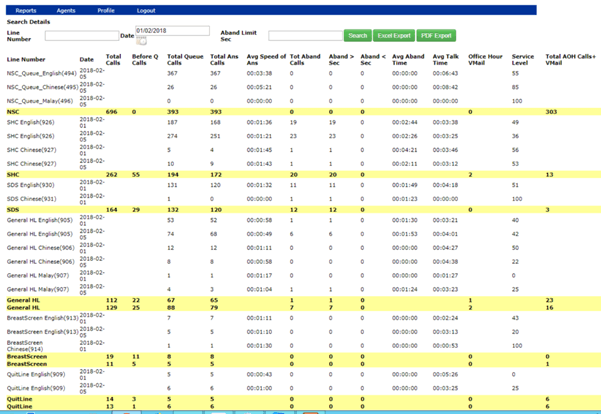601x414 pixels.
Task: Click the Total AOH Calls+ VMail header
Action: (x=570, y=59)
